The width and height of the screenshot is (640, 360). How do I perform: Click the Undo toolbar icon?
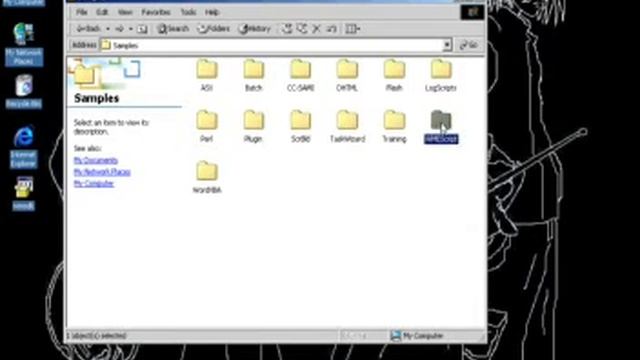pyautogui.click(x=331, y=29)
